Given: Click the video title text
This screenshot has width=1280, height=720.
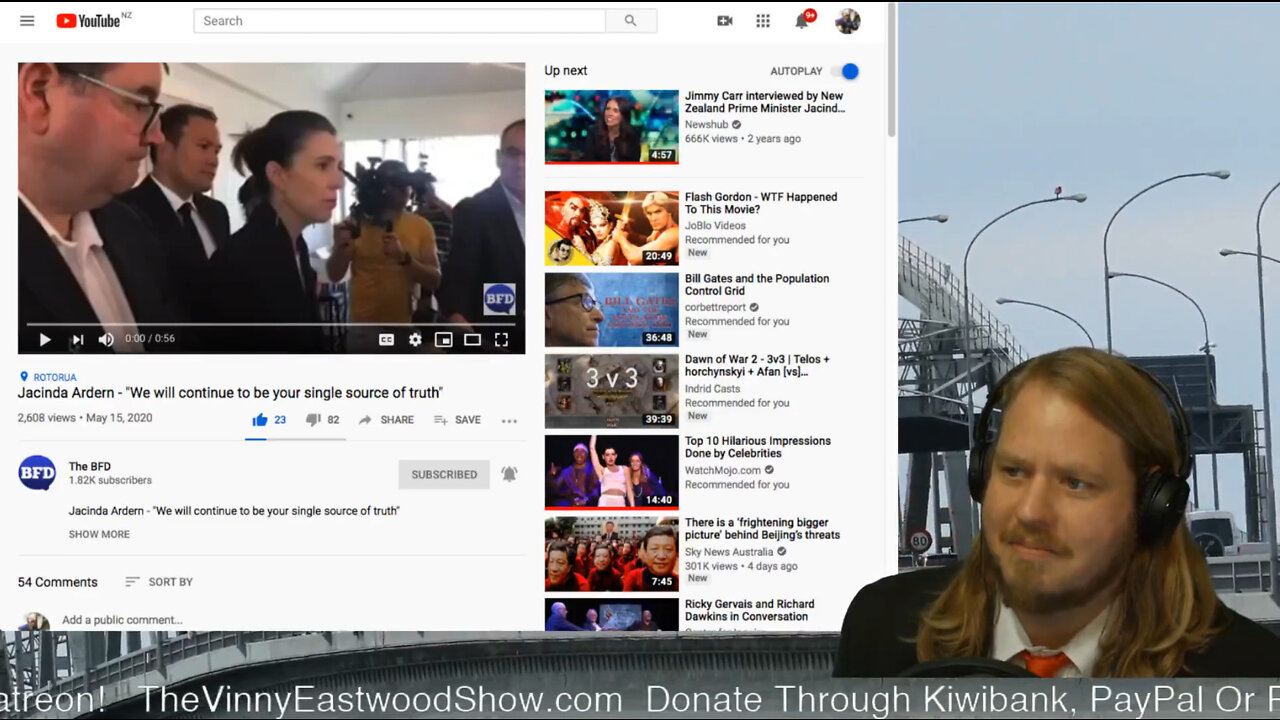Looking at the screenshot, I should (230, 393).
